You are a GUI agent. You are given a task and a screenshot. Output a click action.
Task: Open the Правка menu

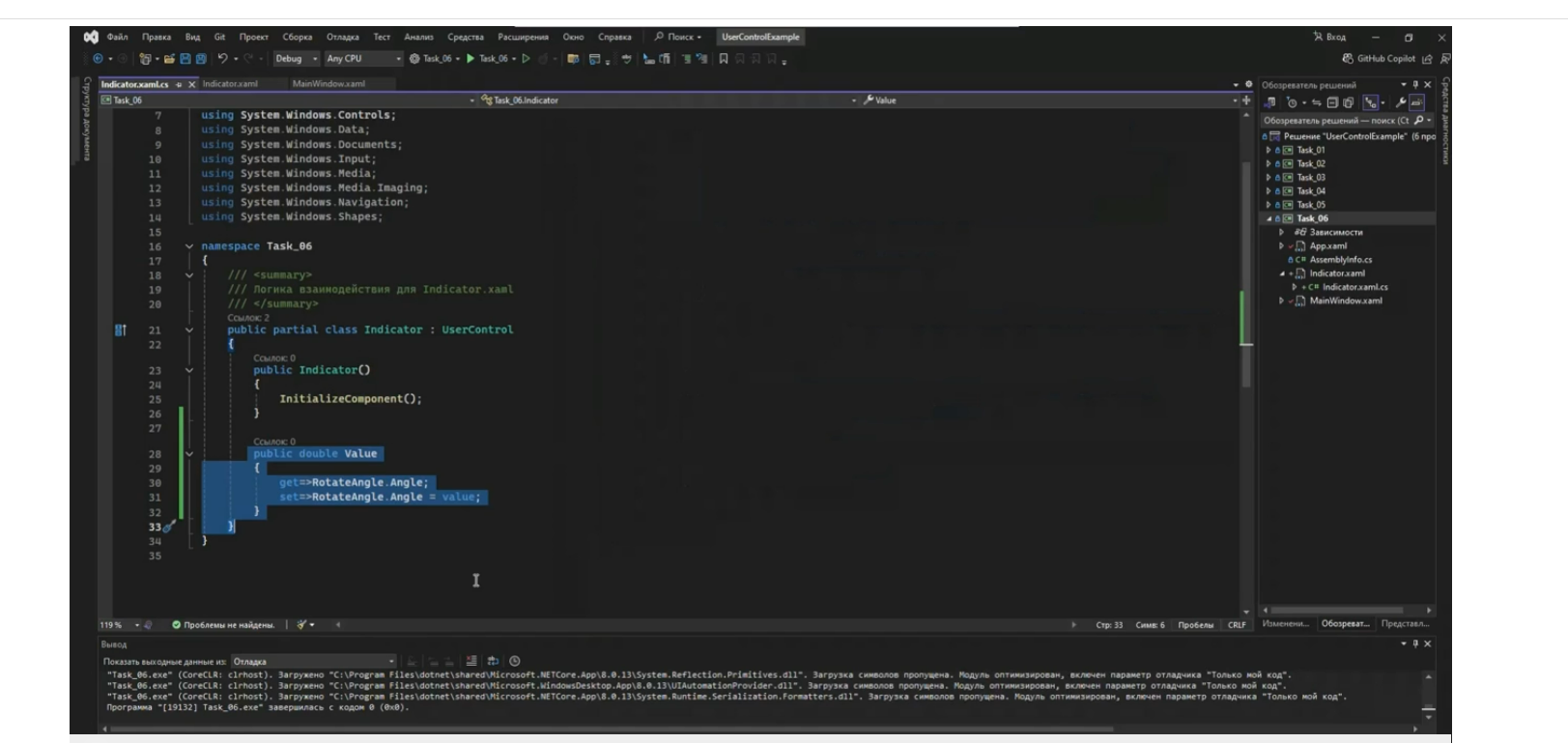(x=157, y=37)
